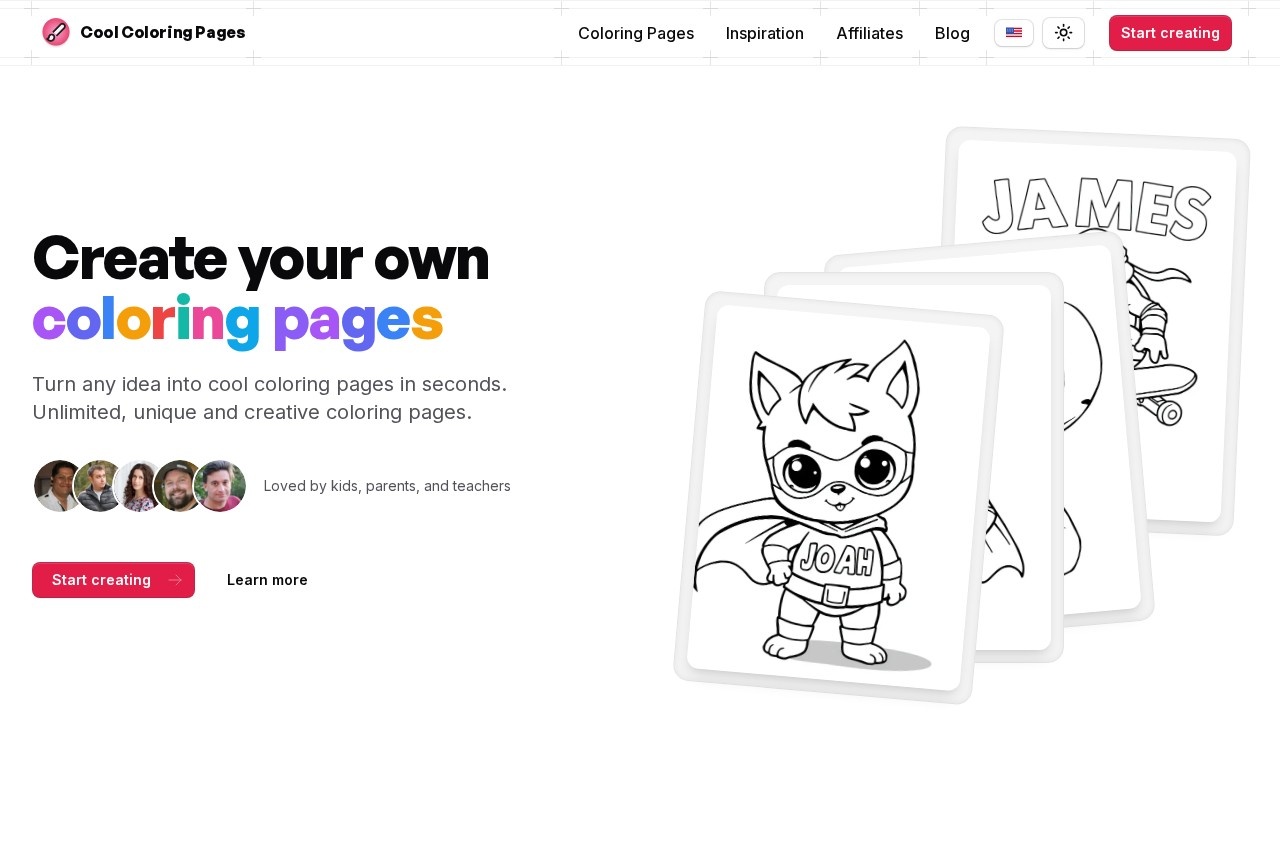This screenshot has width=1280, height=853.
Task: Go to the Inspiration nav link
Action: point(764,33)
